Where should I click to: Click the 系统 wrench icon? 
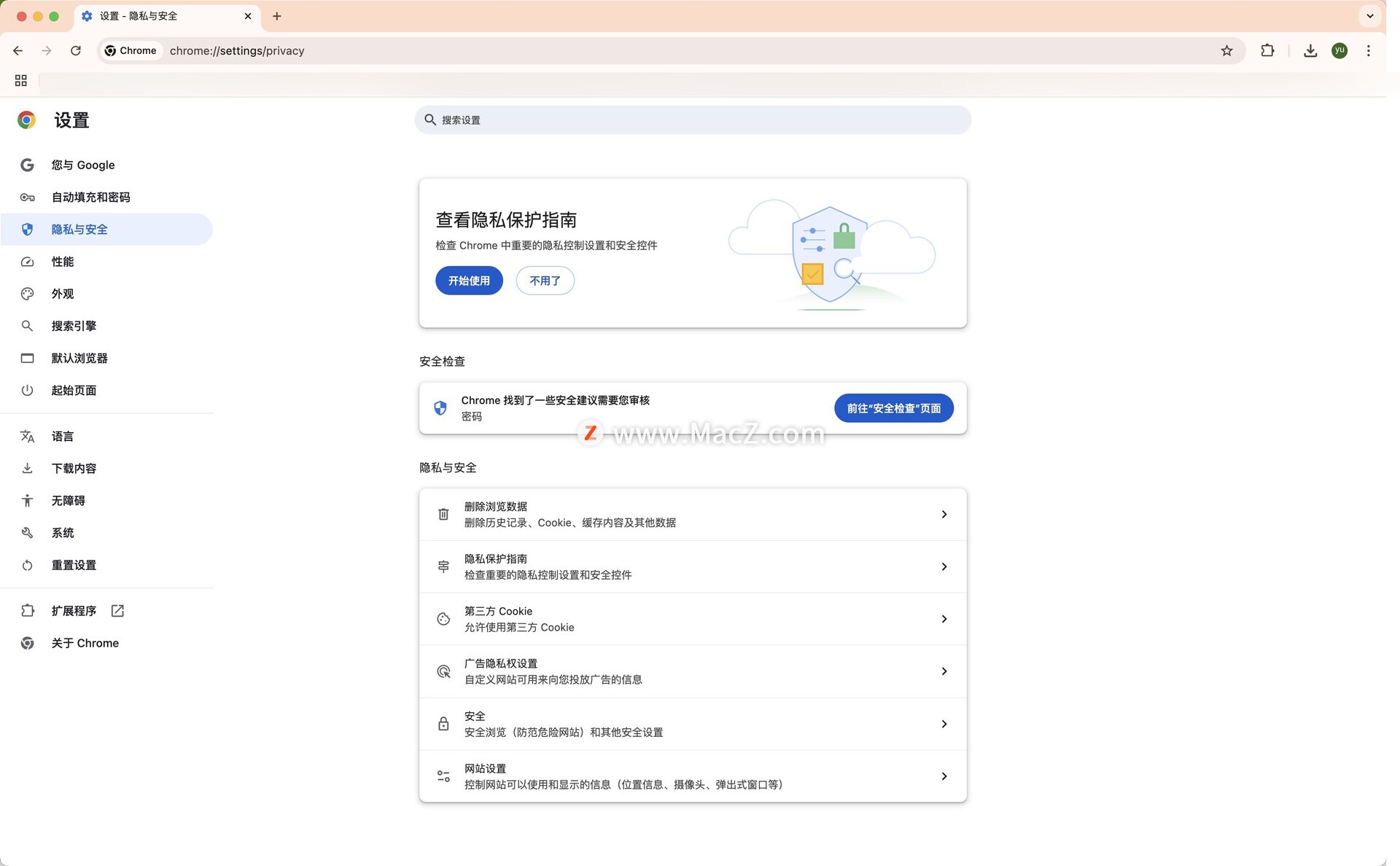click(x=27, y=532)
